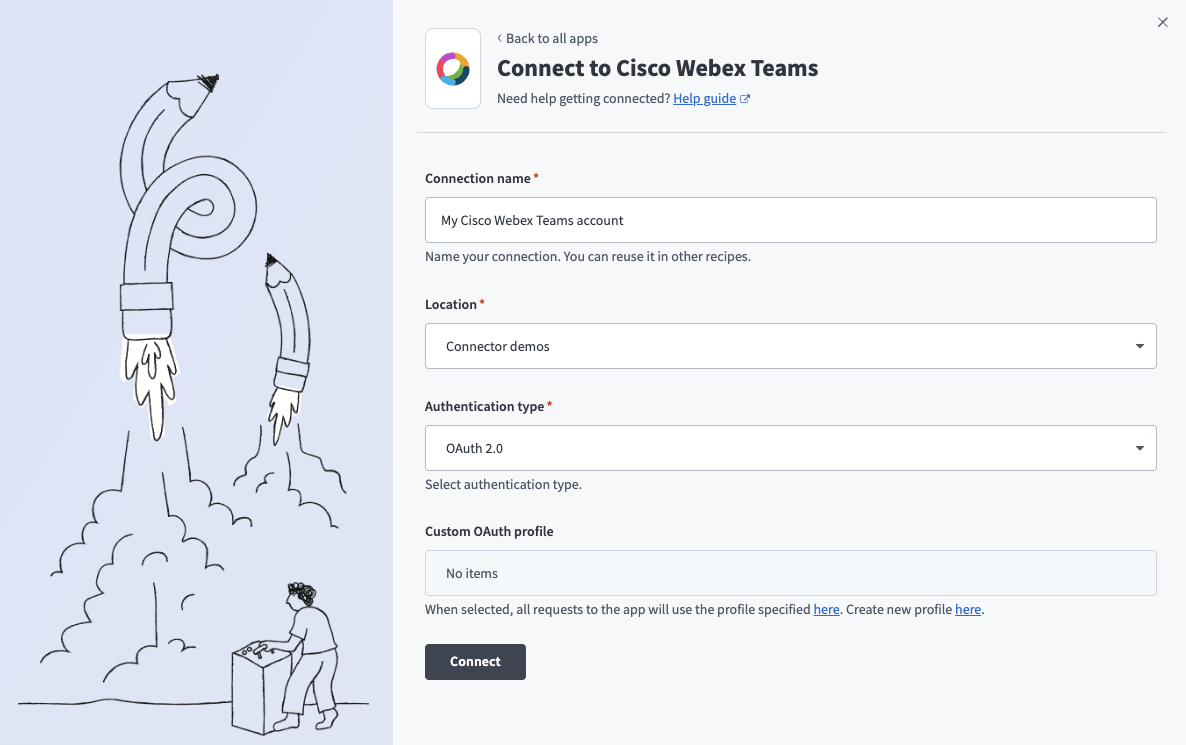1186x745 pixels.
Task: Open the Location dropdown arrow
Action: click(1138, 345)
